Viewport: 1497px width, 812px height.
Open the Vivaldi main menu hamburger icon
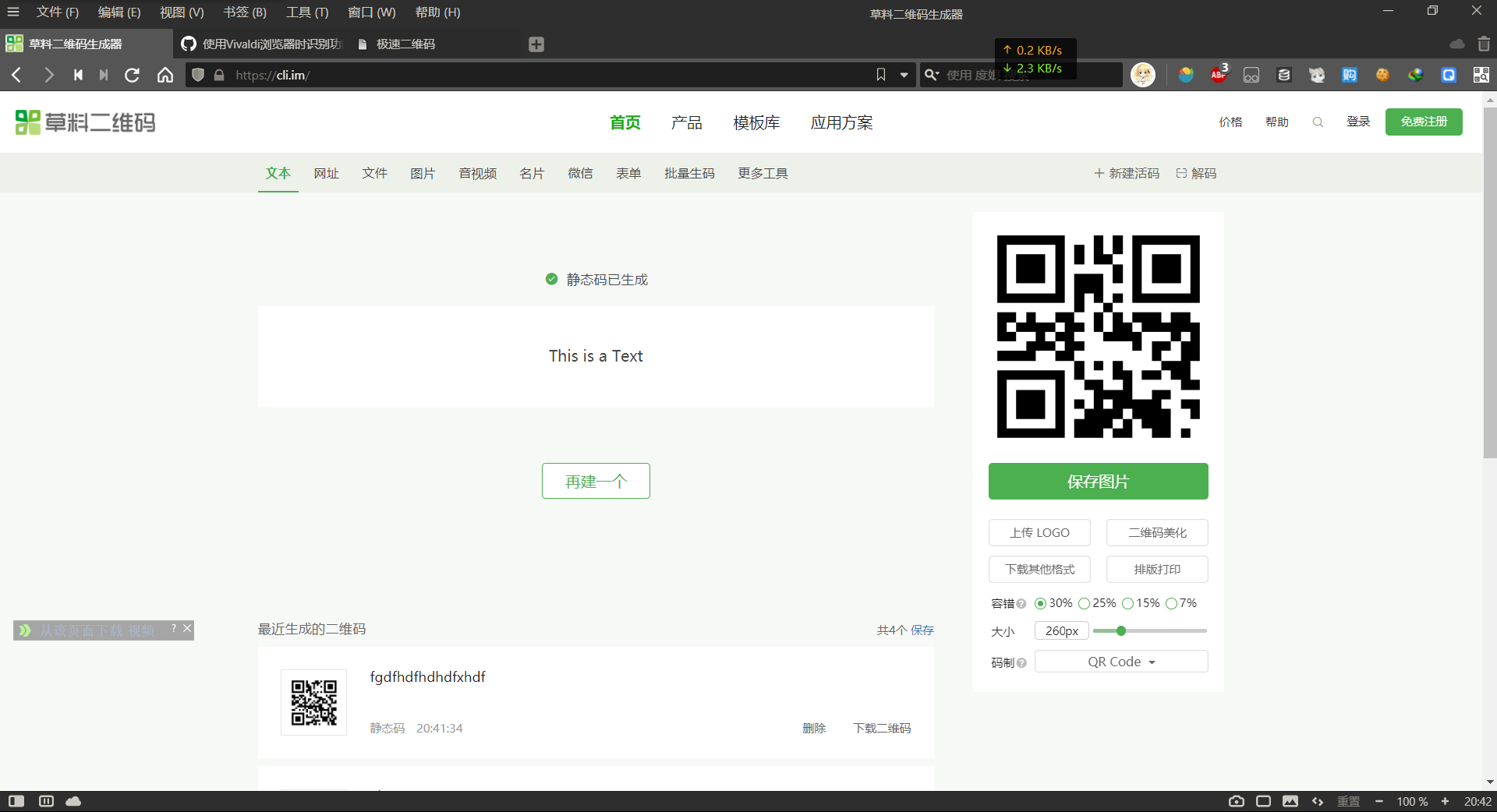[x=13, y=12]
